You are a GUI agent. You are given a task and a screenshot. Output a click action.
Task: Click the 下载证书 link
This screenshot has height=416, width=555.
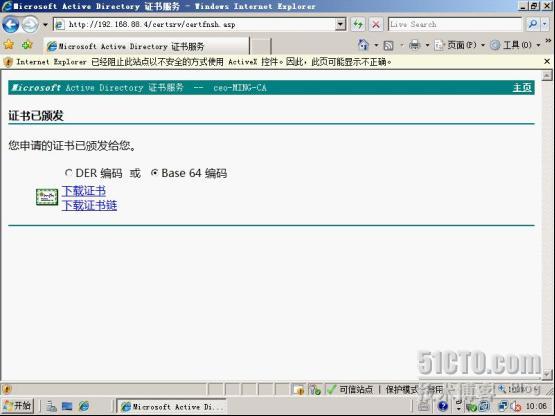pyautogui.click(x=84, y=191)
